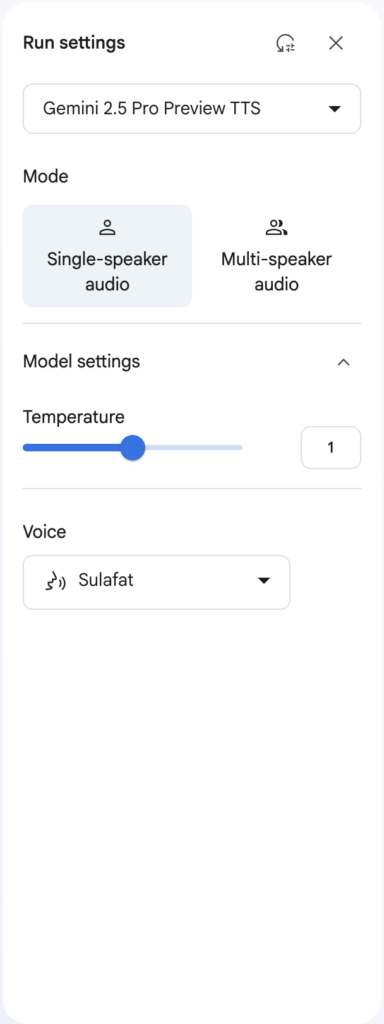This screenshot has width=384, height=1024.
Task: Click the two-person multi-speaker icon
Action: pos(276,228)
